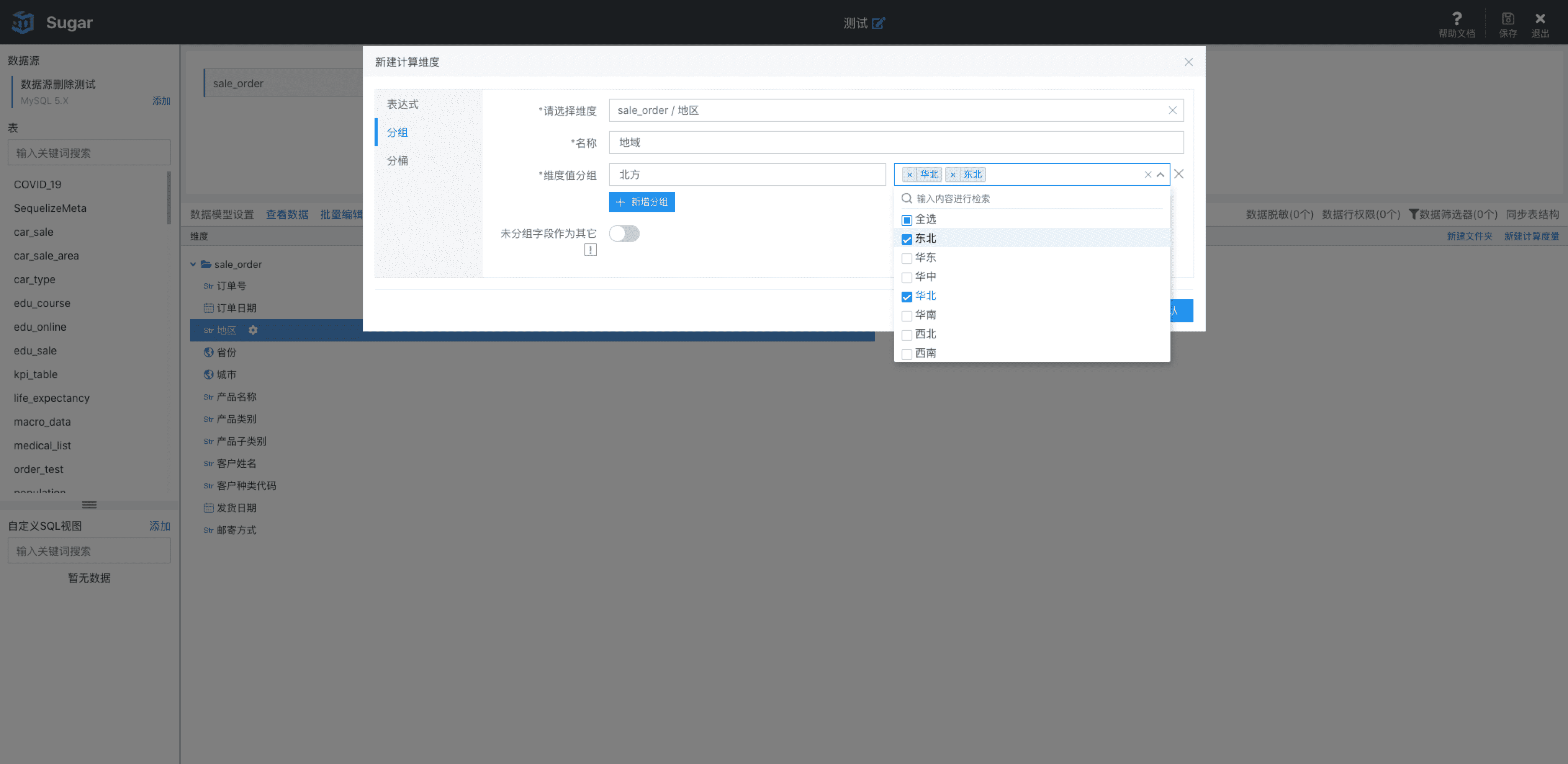Viewport: 1568px width, 764px height.
Task: Collapse the group values dropdown arrow
Action: click(x=1160, y=175)
